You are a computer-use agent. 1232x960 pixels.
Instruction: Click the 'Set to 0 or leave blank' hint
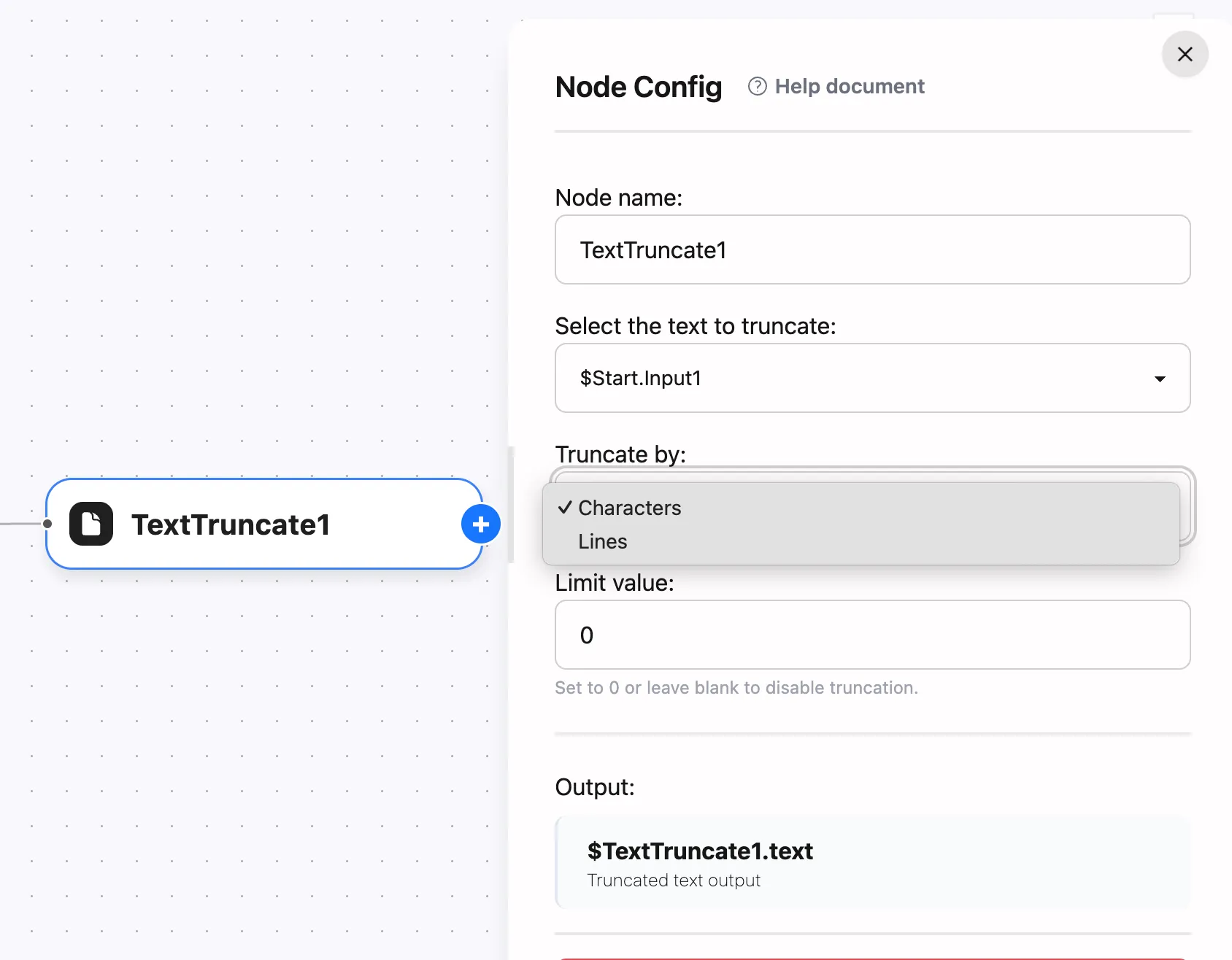736,689
